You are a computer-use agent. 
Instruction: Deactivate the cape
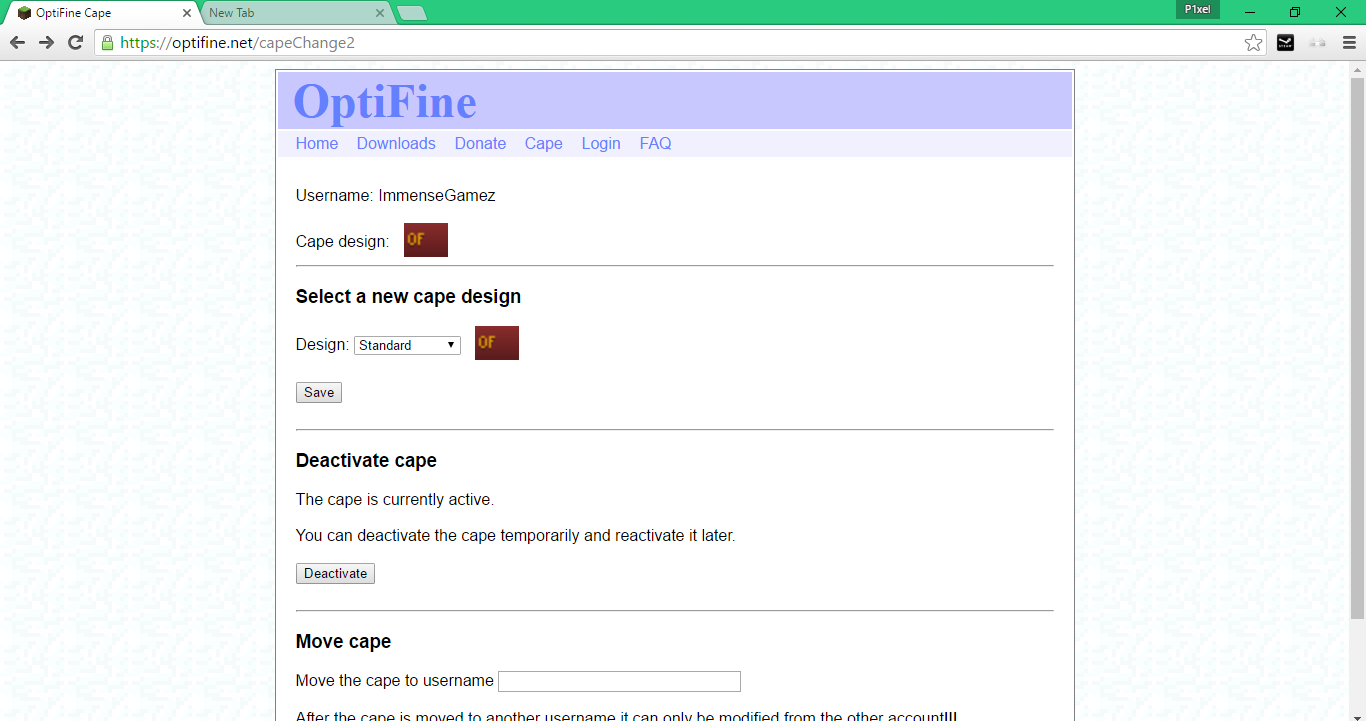335,573
